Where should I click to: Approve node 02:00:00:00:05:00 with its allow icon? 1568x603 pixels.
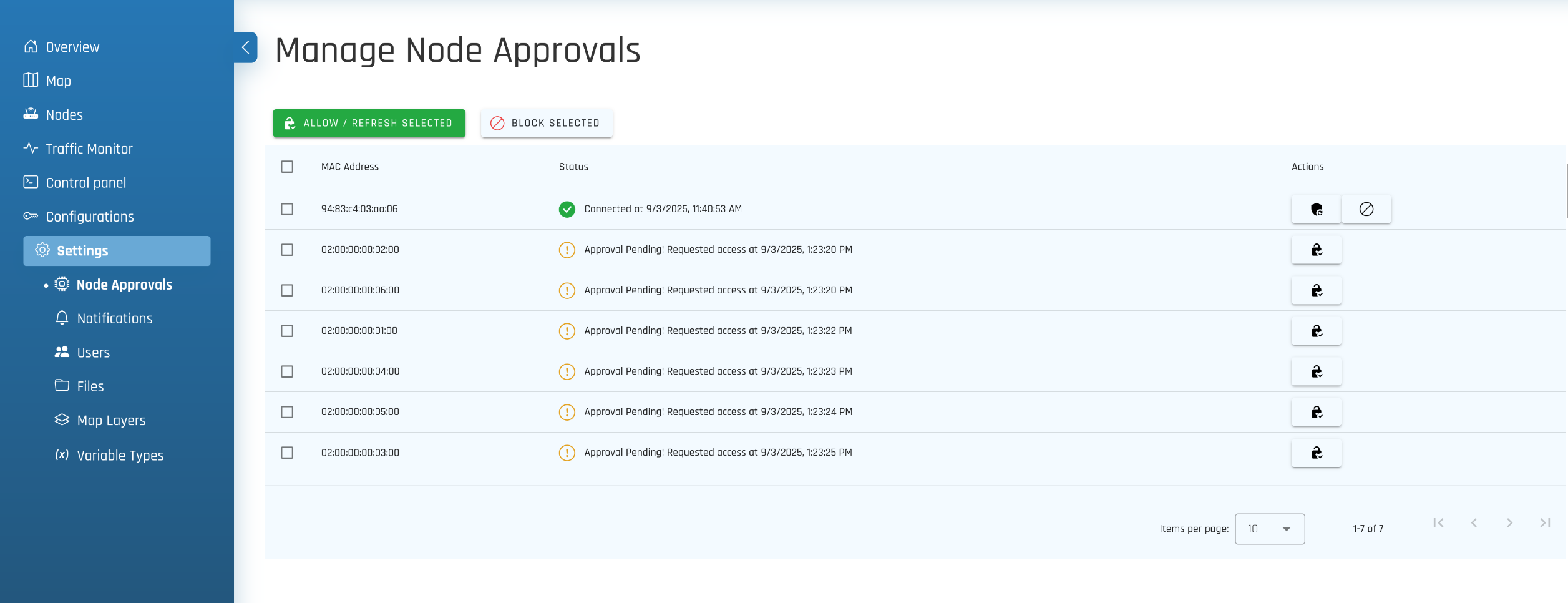tap(1315, 413)
